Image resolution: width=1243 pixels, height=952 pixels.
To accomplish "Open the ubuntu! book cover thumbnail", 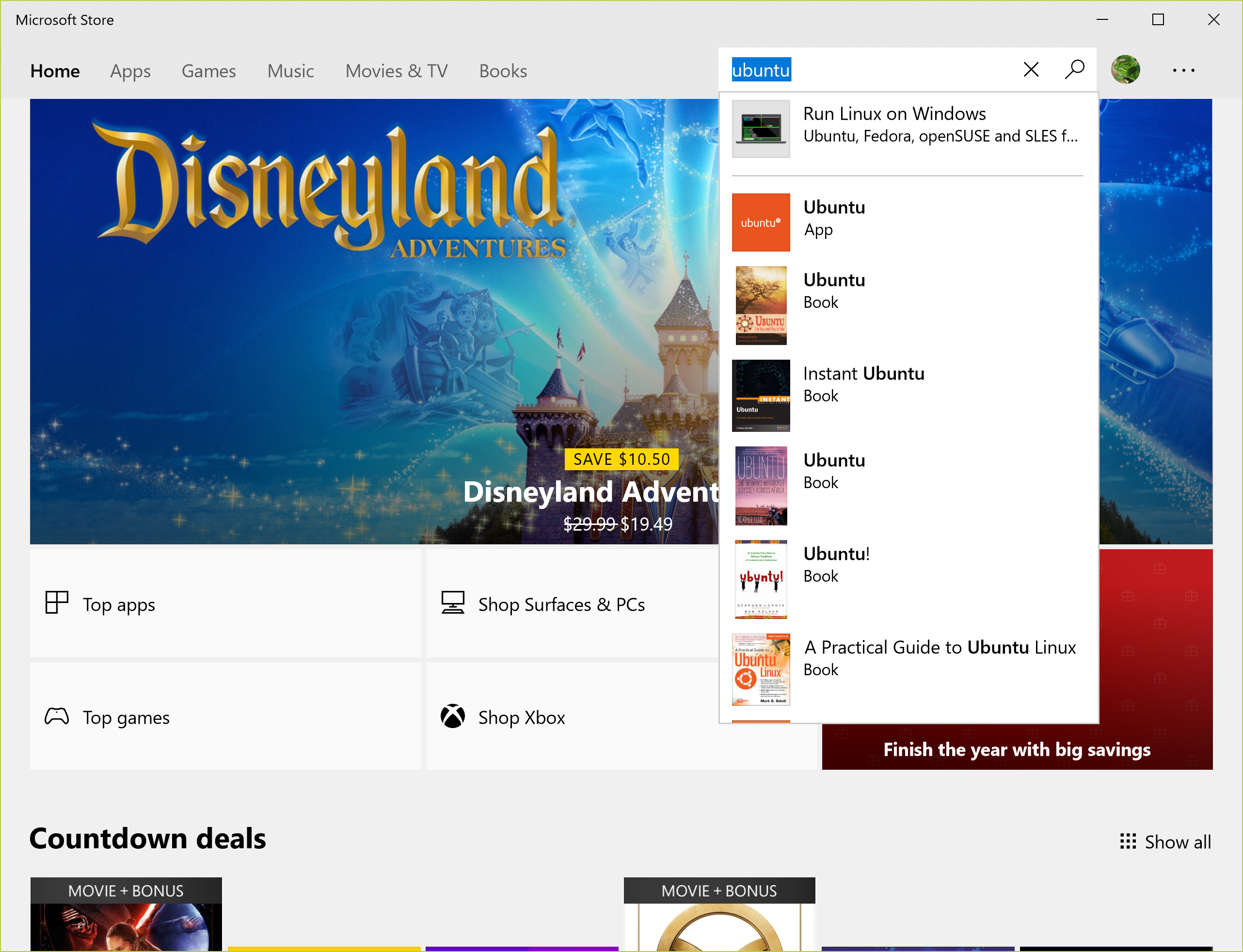I will [761, 579].
